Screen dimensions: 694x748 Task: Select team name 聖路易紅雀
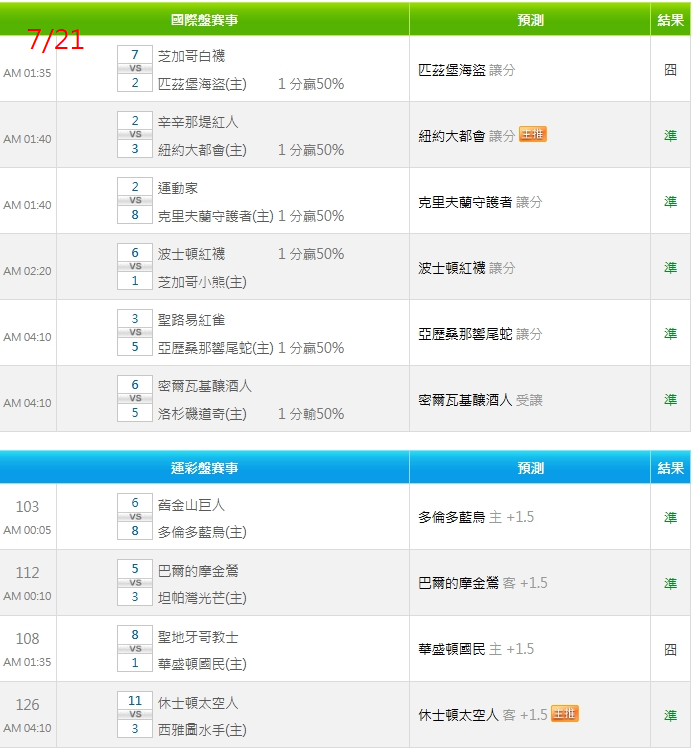pyautogui.click(x=191, y=320)
